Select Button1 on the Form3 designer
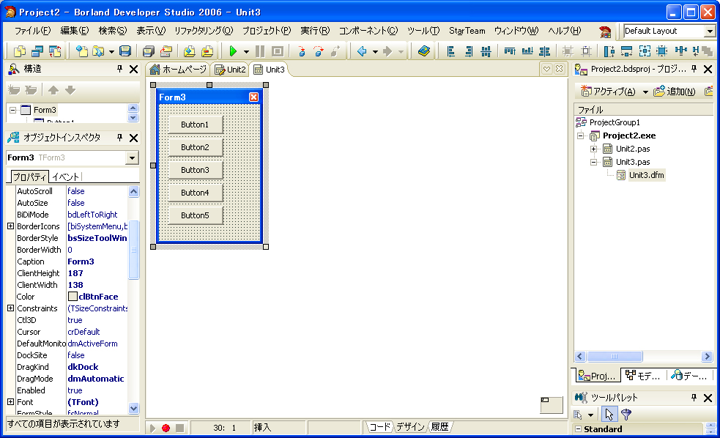Screen dimensions: 720x438 click(195, 124)
